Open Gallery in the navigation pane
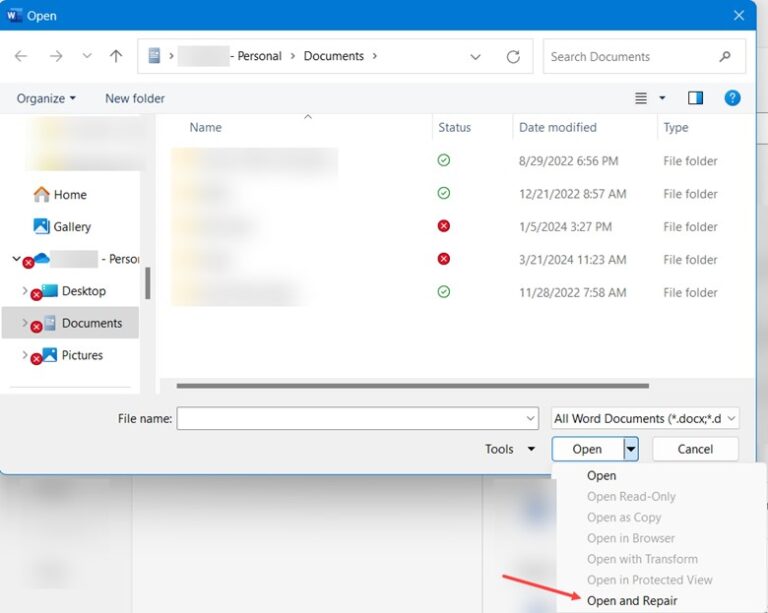 coord(62,227)
